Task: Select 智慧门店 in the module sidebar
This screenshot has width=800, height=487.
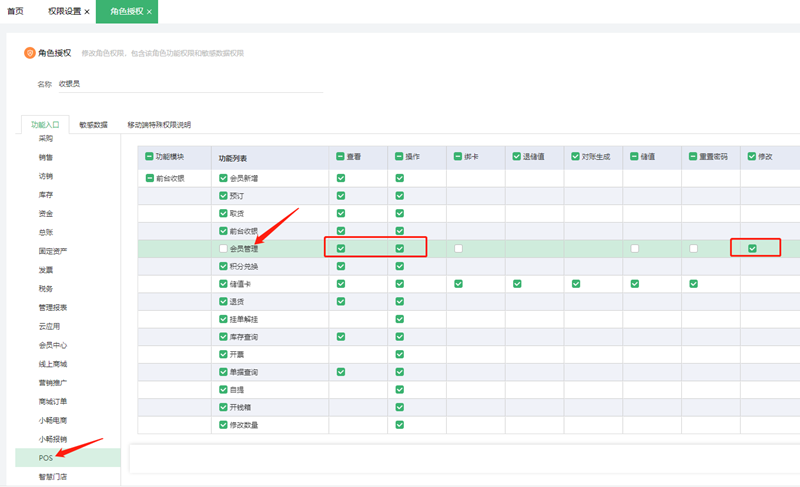Action: 53,477
